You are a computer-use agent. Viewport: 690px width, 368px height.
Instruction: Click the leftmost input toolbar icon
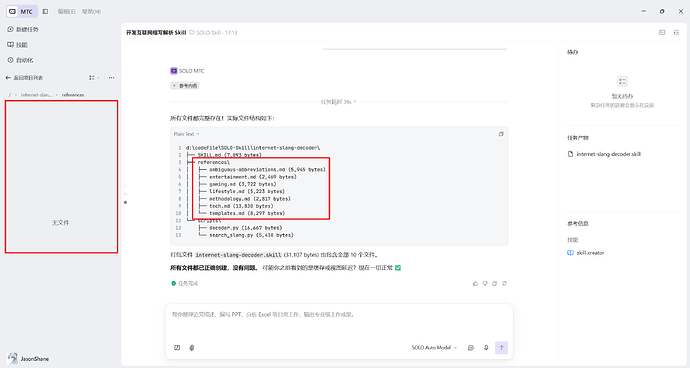coord(177,348)
